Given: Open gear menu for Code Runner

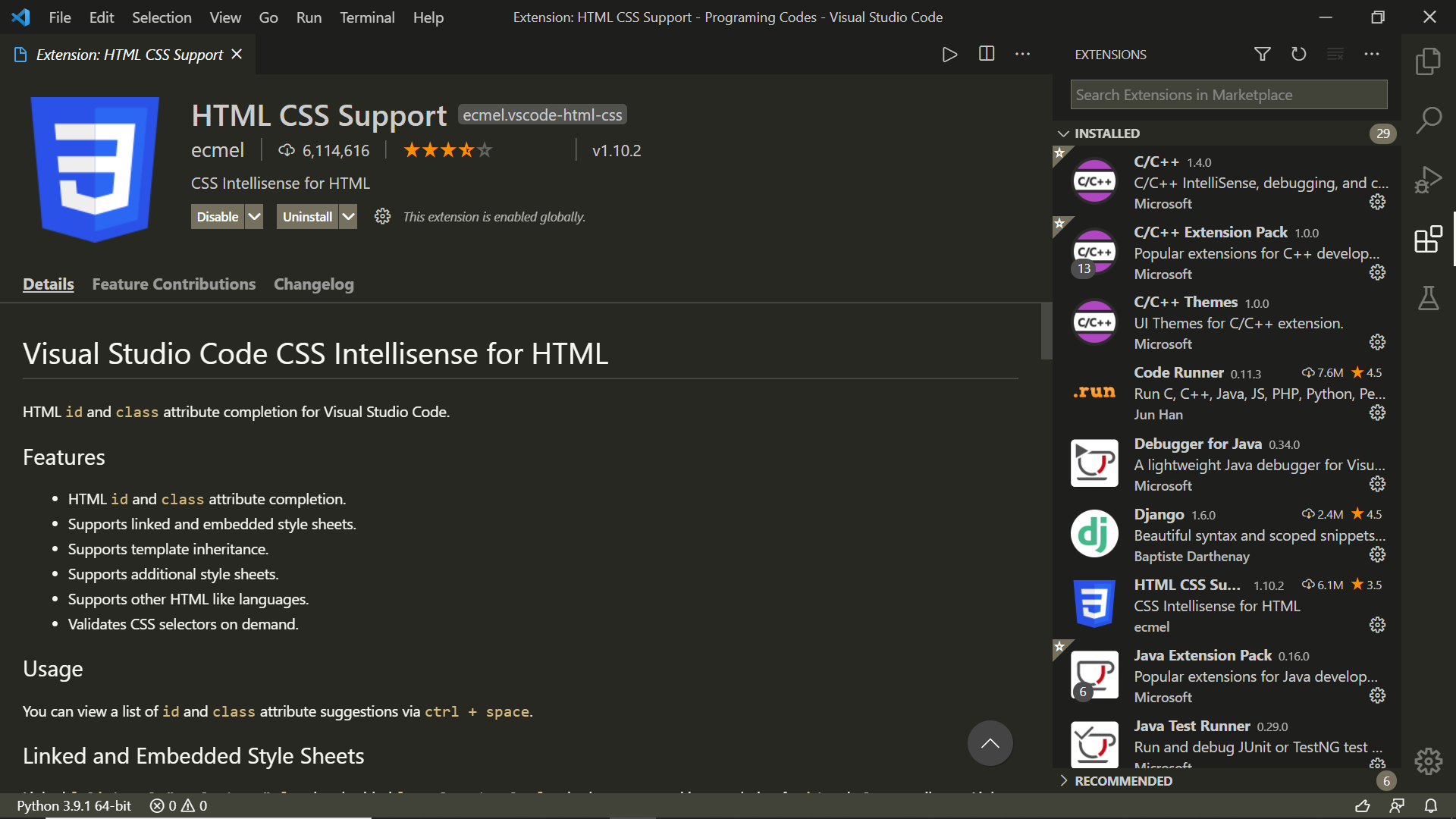Looking at the screenshot, I should pyautogui.click(x=1377, y=413).
